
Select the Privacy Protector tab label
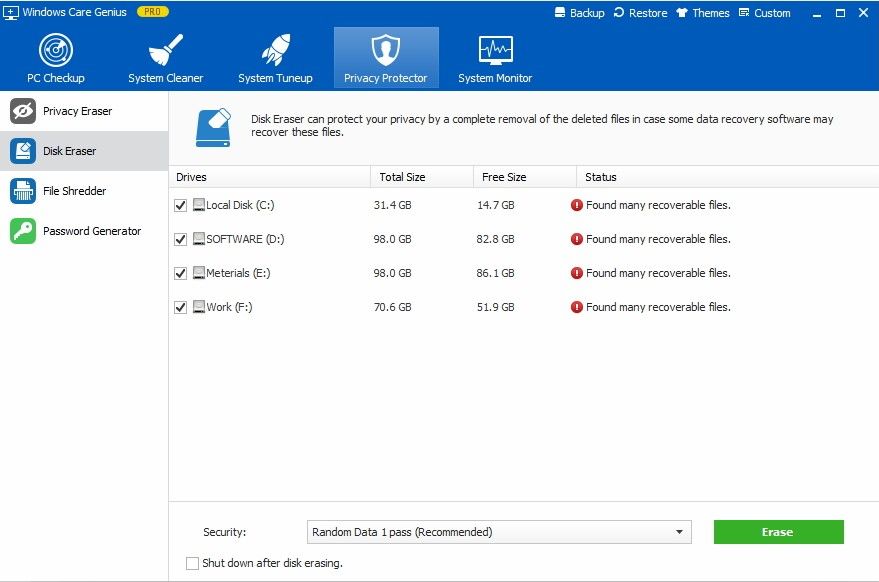tap(386, 78)
